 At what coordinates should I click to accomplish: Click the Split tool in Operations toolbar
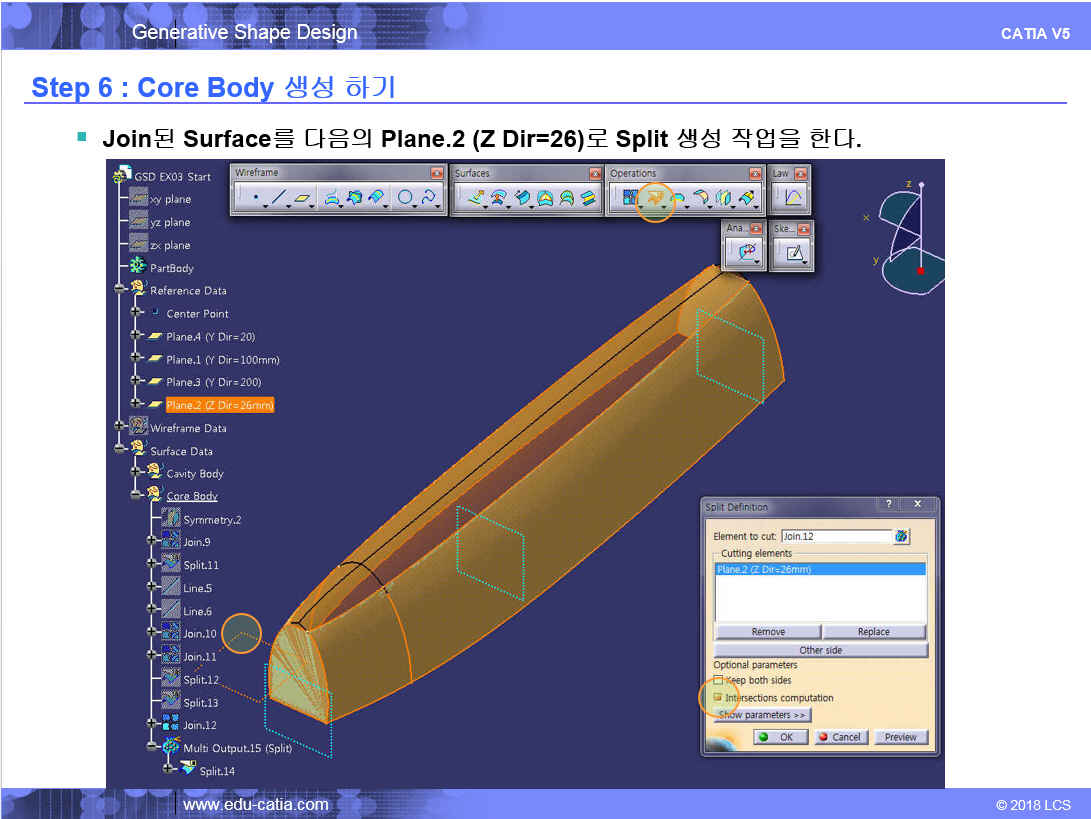655,199
